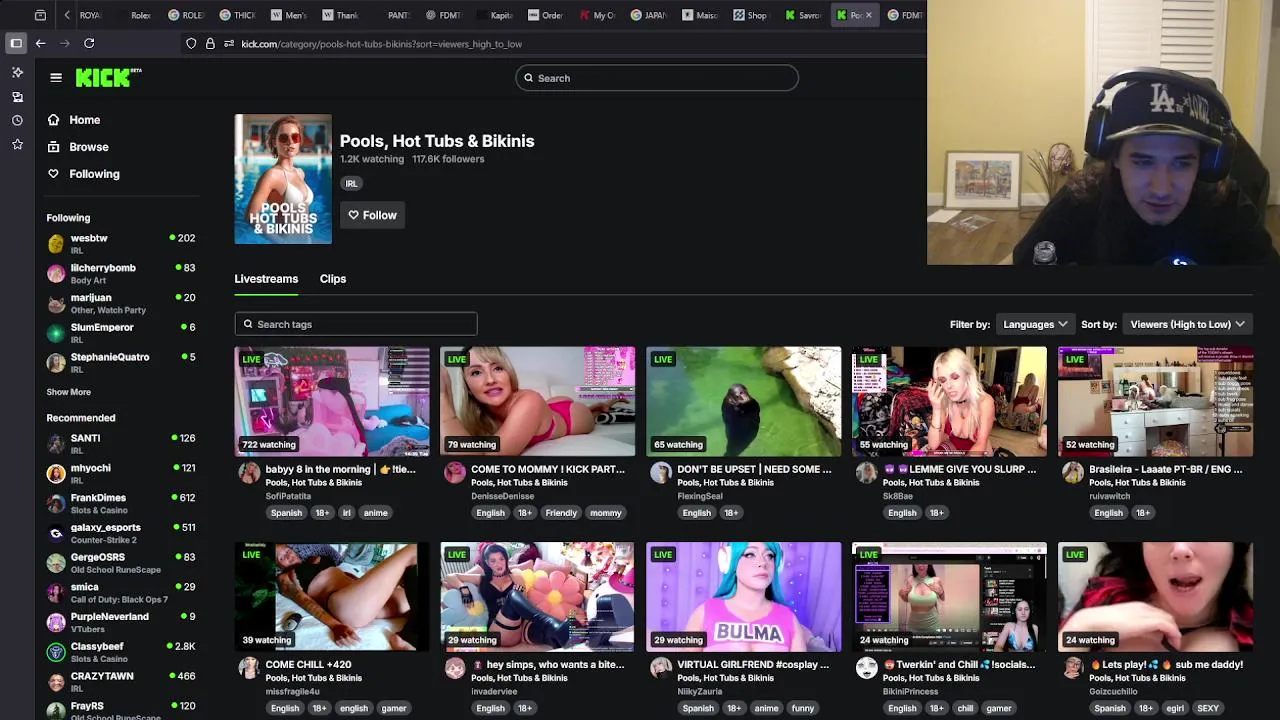Click CRAZYTAWN avatar in Recommended
This screenshot has height=720, width=1280.
point(56,682)
